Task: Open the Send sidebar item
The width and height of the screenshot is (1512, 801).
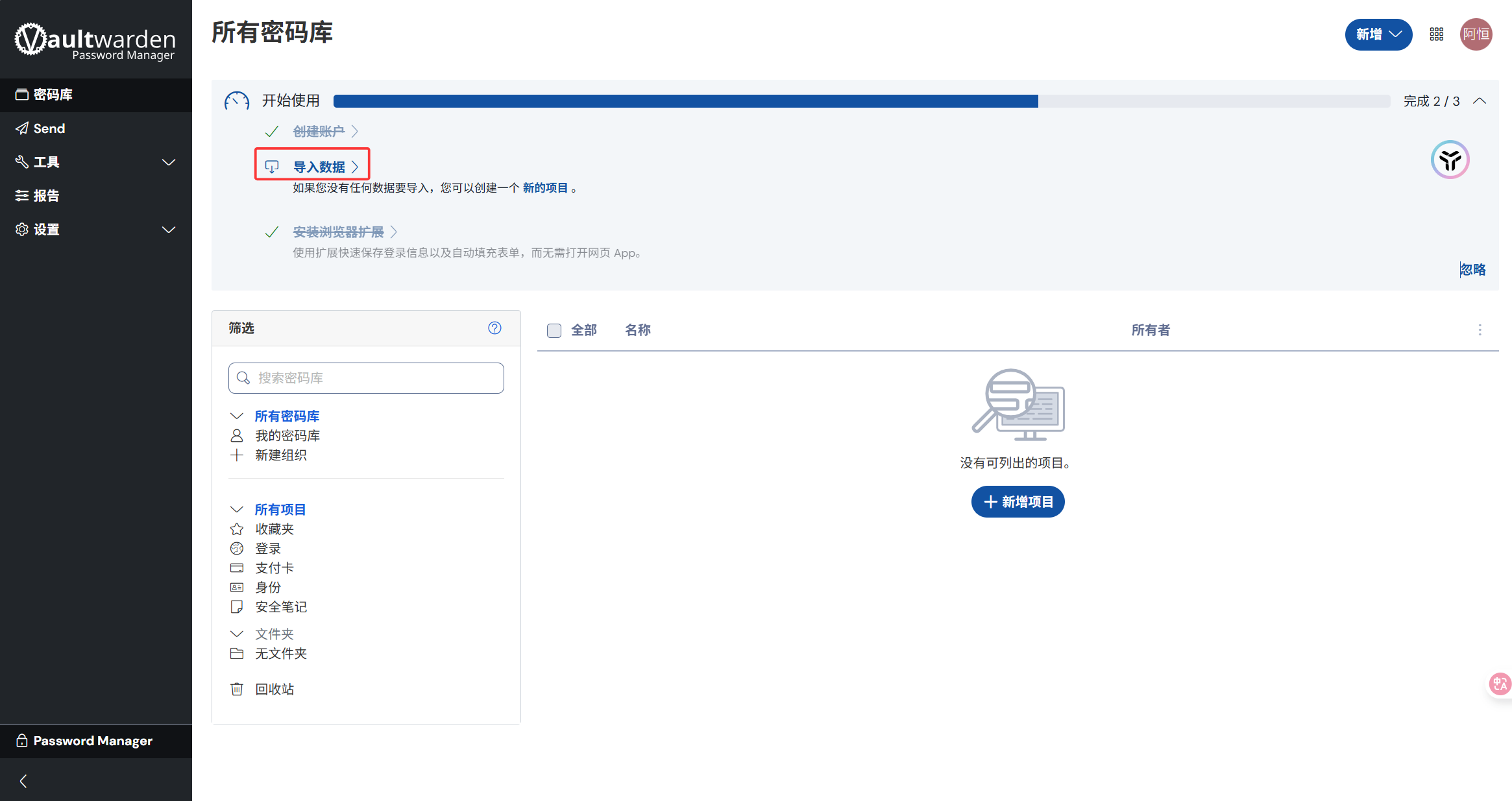Action: click(96, 128)
